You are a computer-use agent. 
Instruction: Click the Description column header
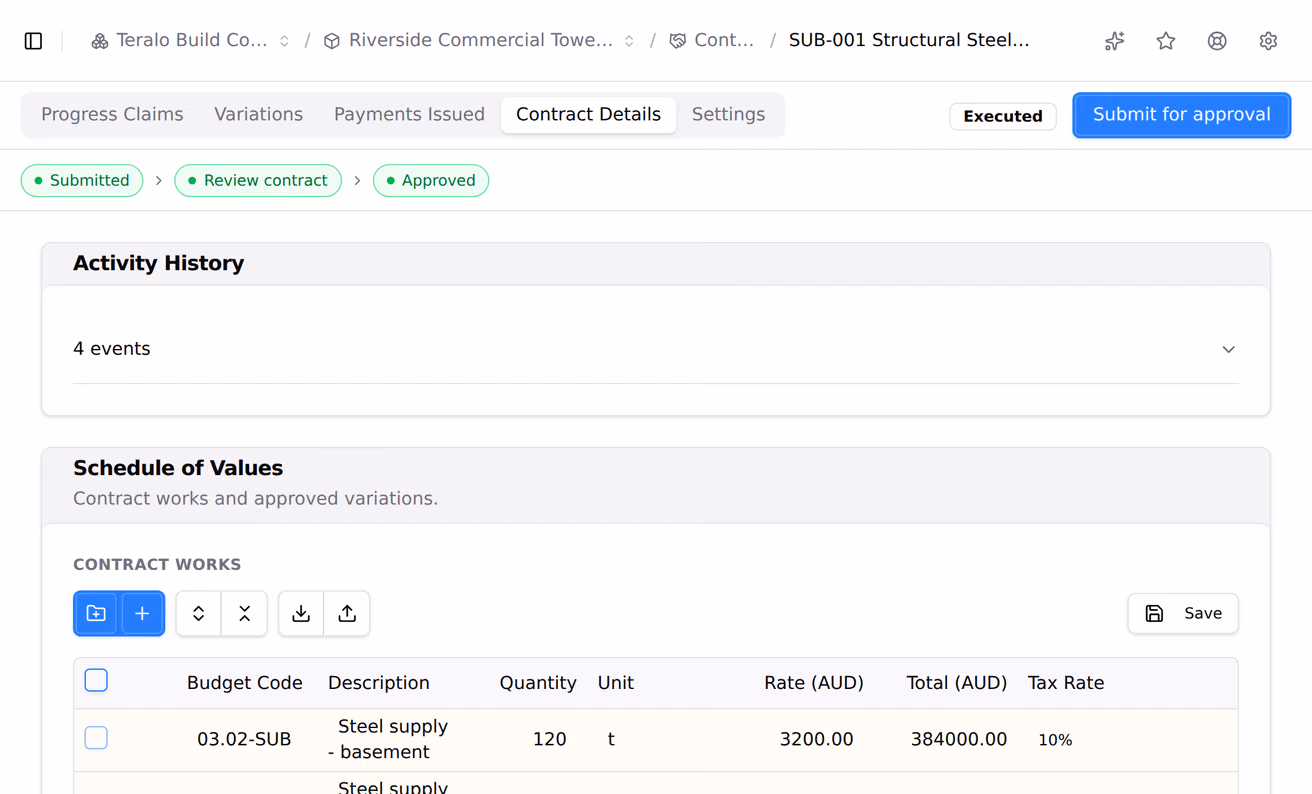pyautogui.click(x=379, y=683)
